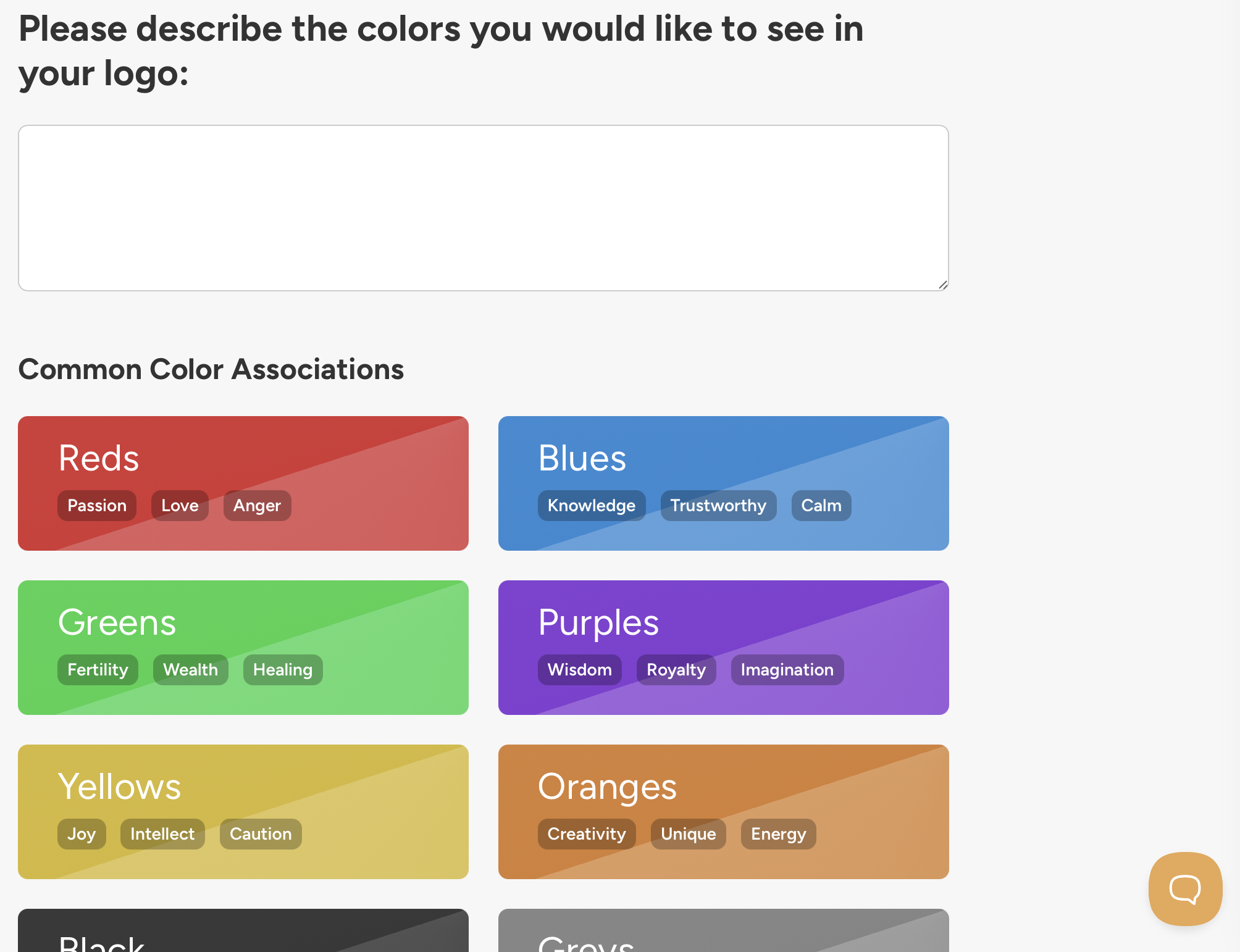Image resolution: width=1240 pixels, height=952 pixels.
Task: Click the Passion tag in Reds
Action: [x=97, y=506]
